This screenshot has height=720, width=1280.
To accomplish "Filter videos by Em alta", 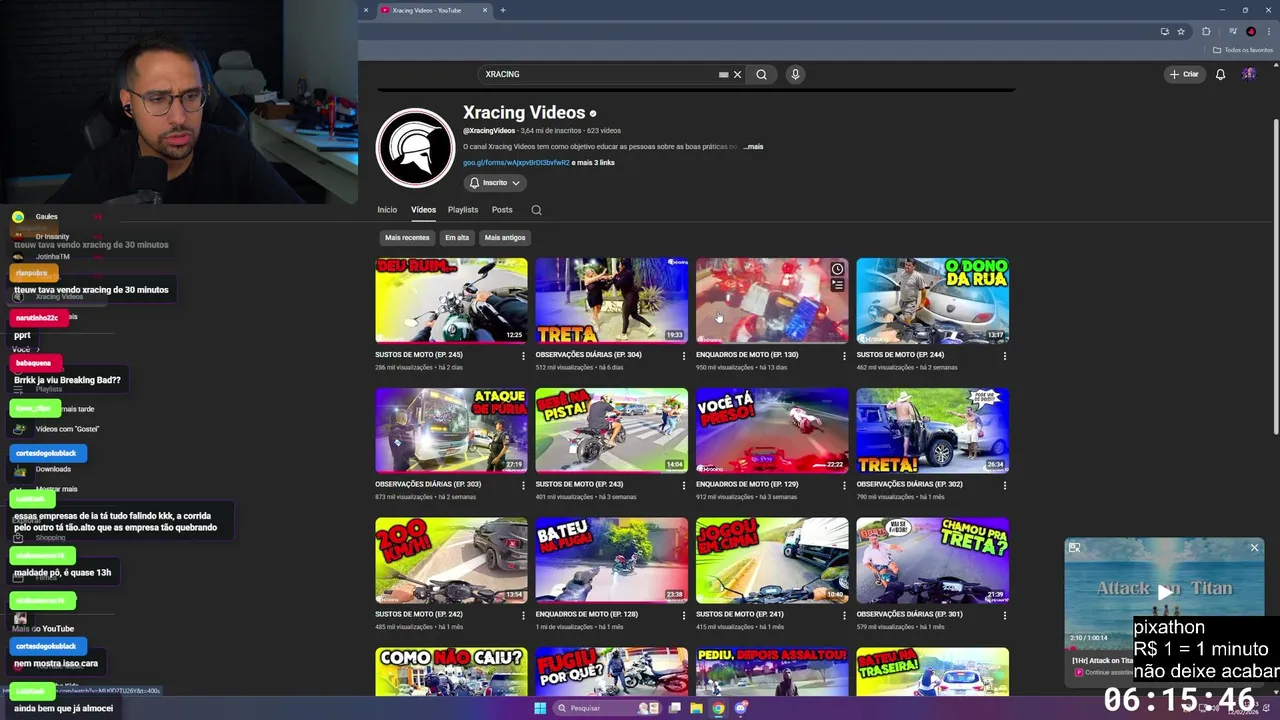I will (x=457, y=238).
